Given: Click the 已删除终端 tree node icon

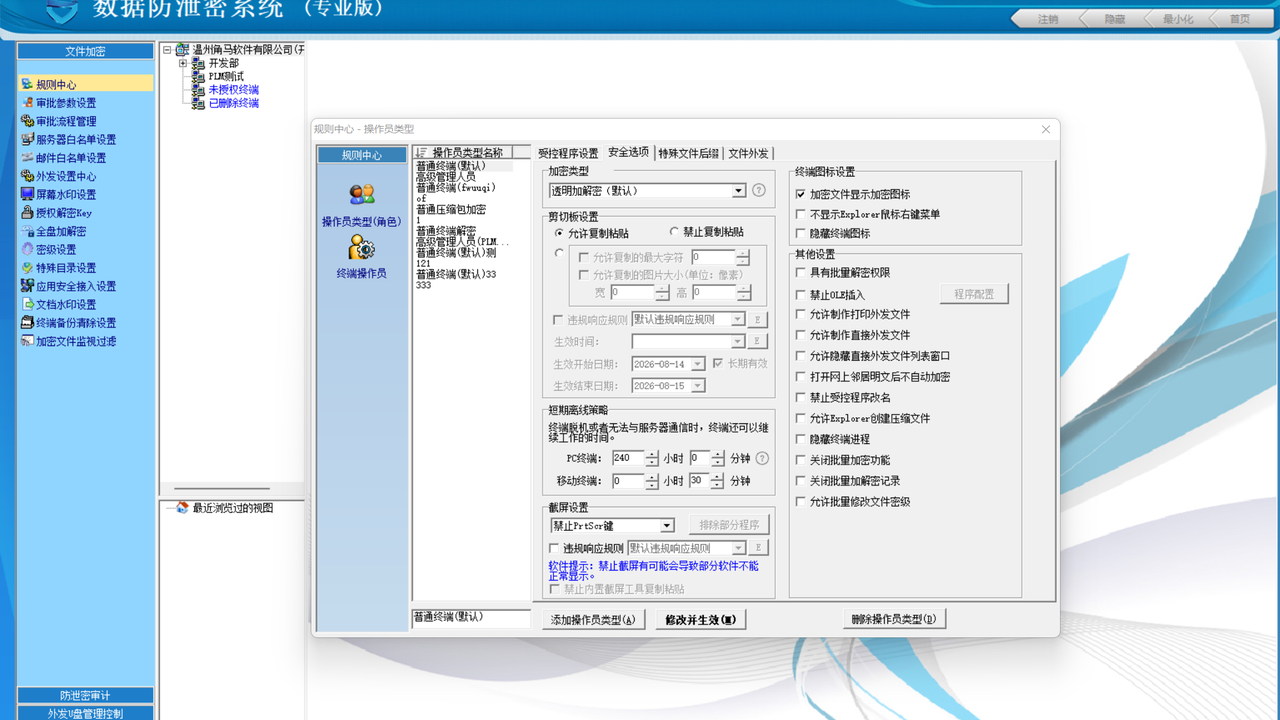Looking at the screenshot, I should point(200,103).
